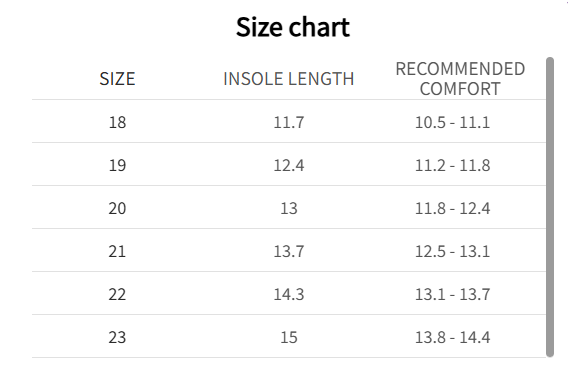Select size 19 cell
This screenshot has height=385, width=568.
click(117, 165)
